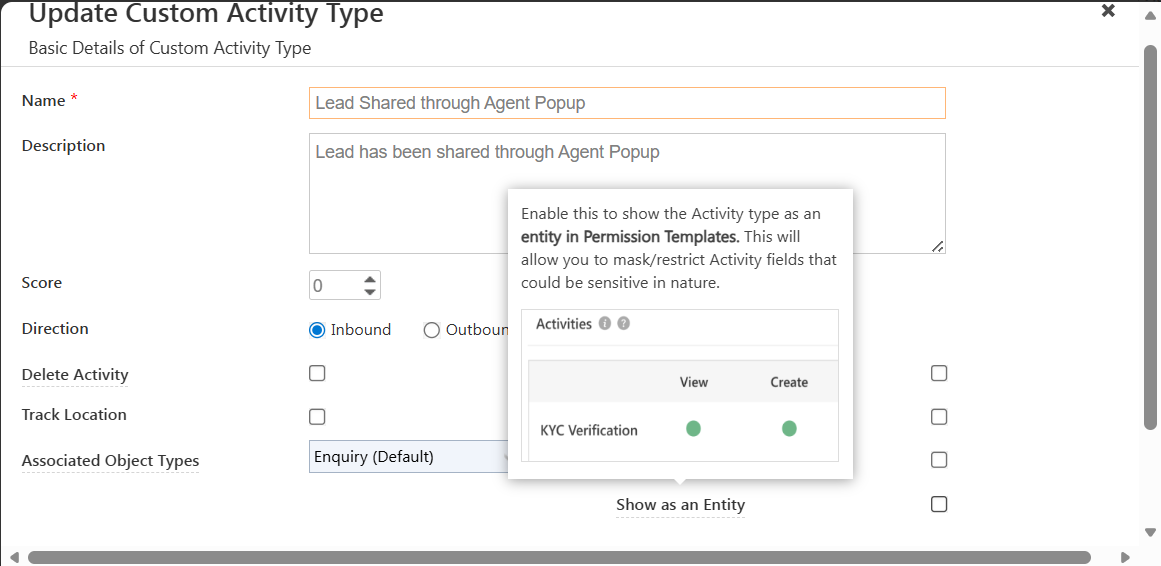Increase the Score with the up arrow
Image resolution: width=1161 pixels, height=566 pixels.
coord(370,279)
